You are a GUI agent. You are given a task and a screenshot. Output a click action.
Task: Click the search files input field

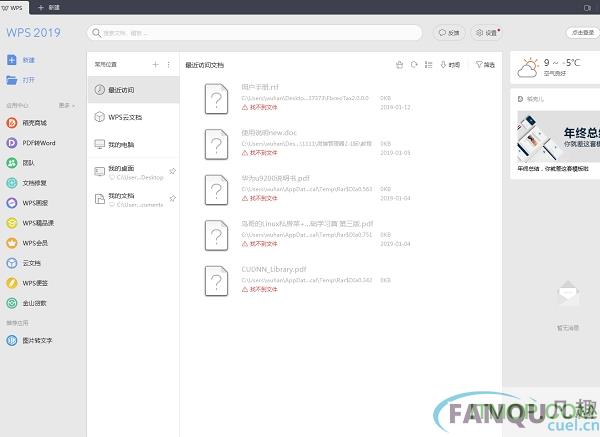(254, 33)
